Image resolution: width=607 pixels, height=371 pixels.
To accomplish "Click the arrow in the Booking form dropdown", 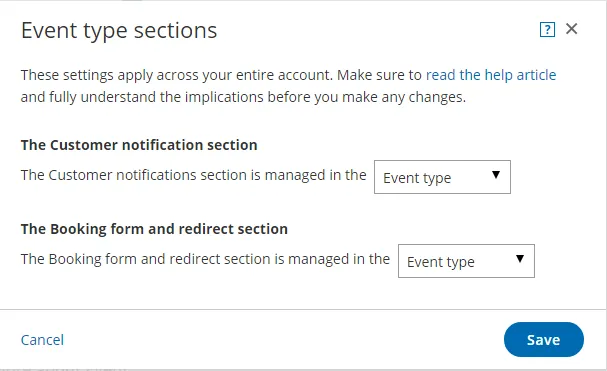I will [x=520, y=259].
